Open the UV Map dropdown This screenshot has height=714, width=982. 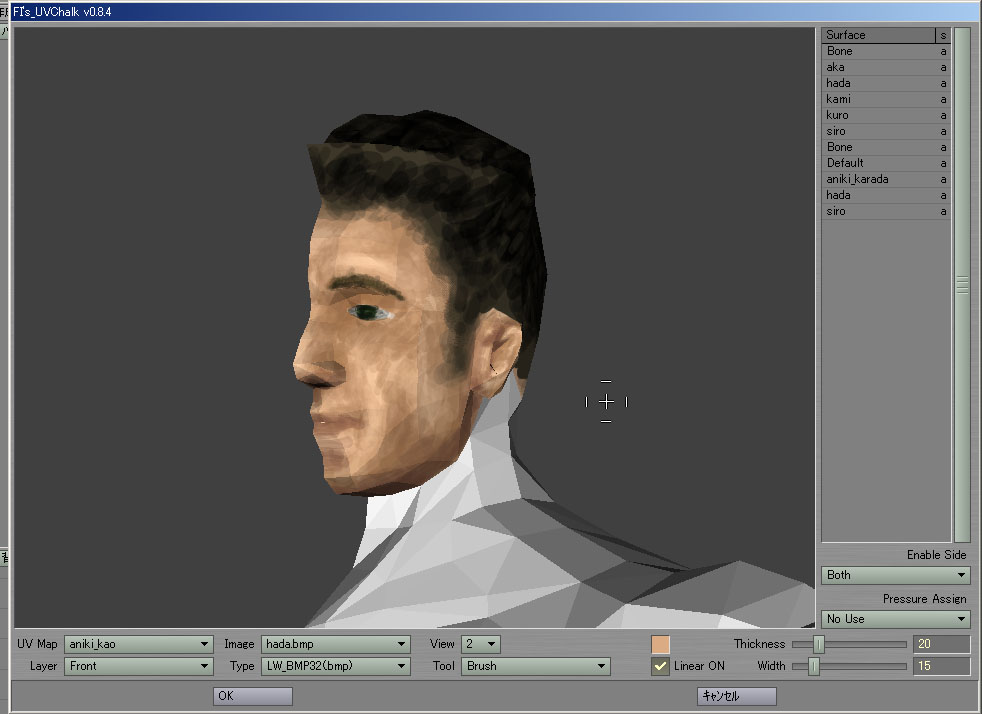[138, 645]
